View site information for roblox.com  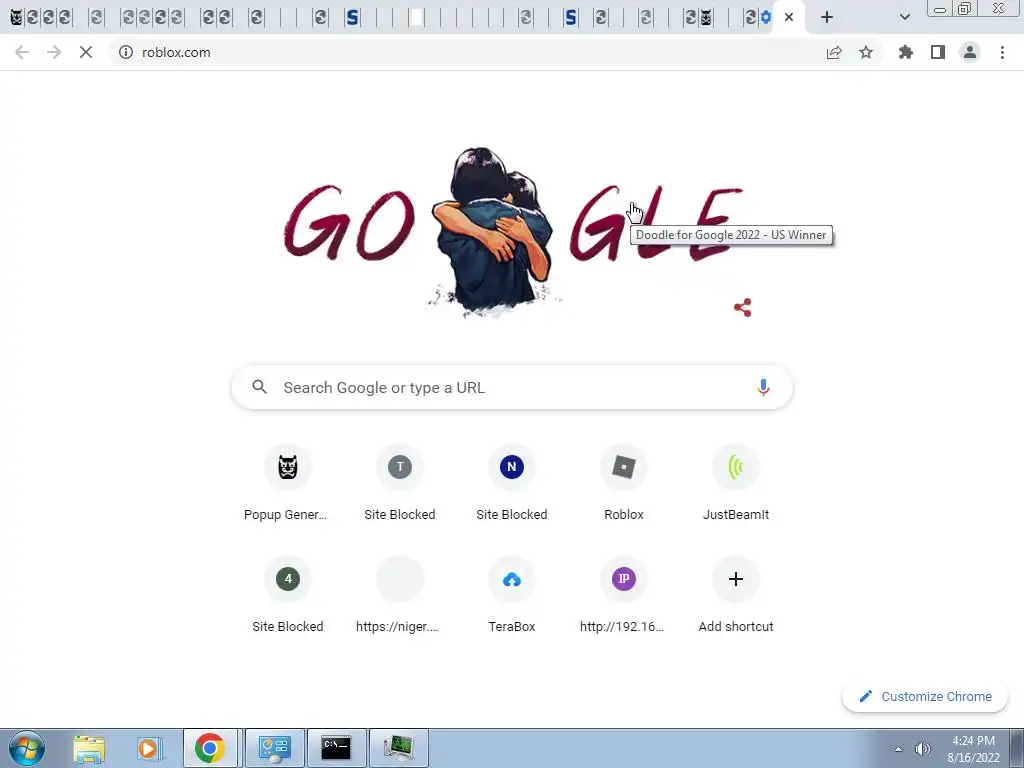click(126, 52)
